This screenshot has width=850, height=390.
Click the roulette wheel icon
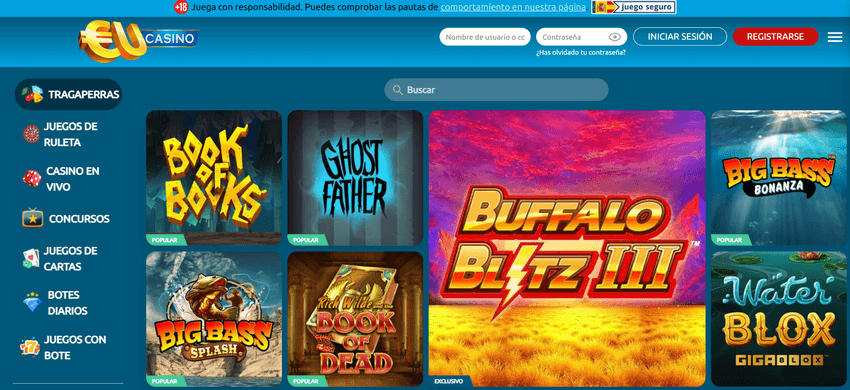point(31,135)
